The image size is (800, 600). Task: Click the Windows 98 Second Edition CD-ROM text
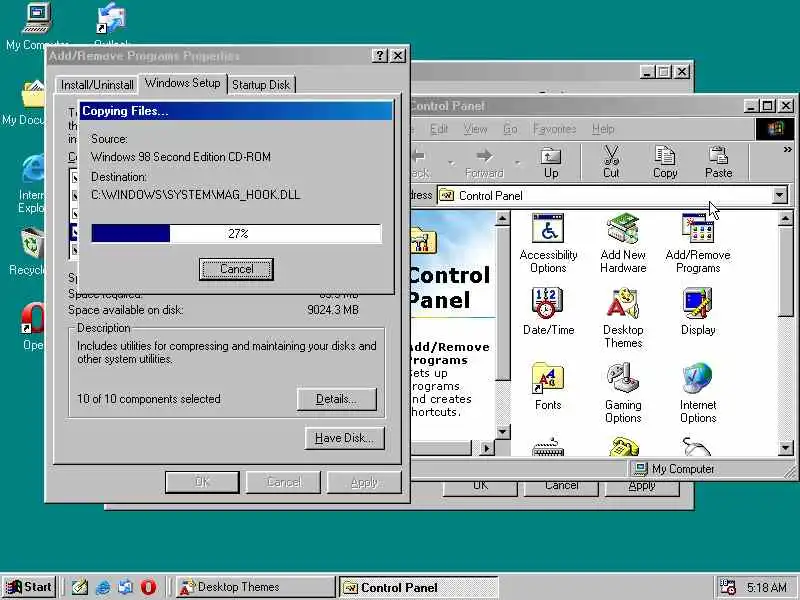click(x=181, y=157)
